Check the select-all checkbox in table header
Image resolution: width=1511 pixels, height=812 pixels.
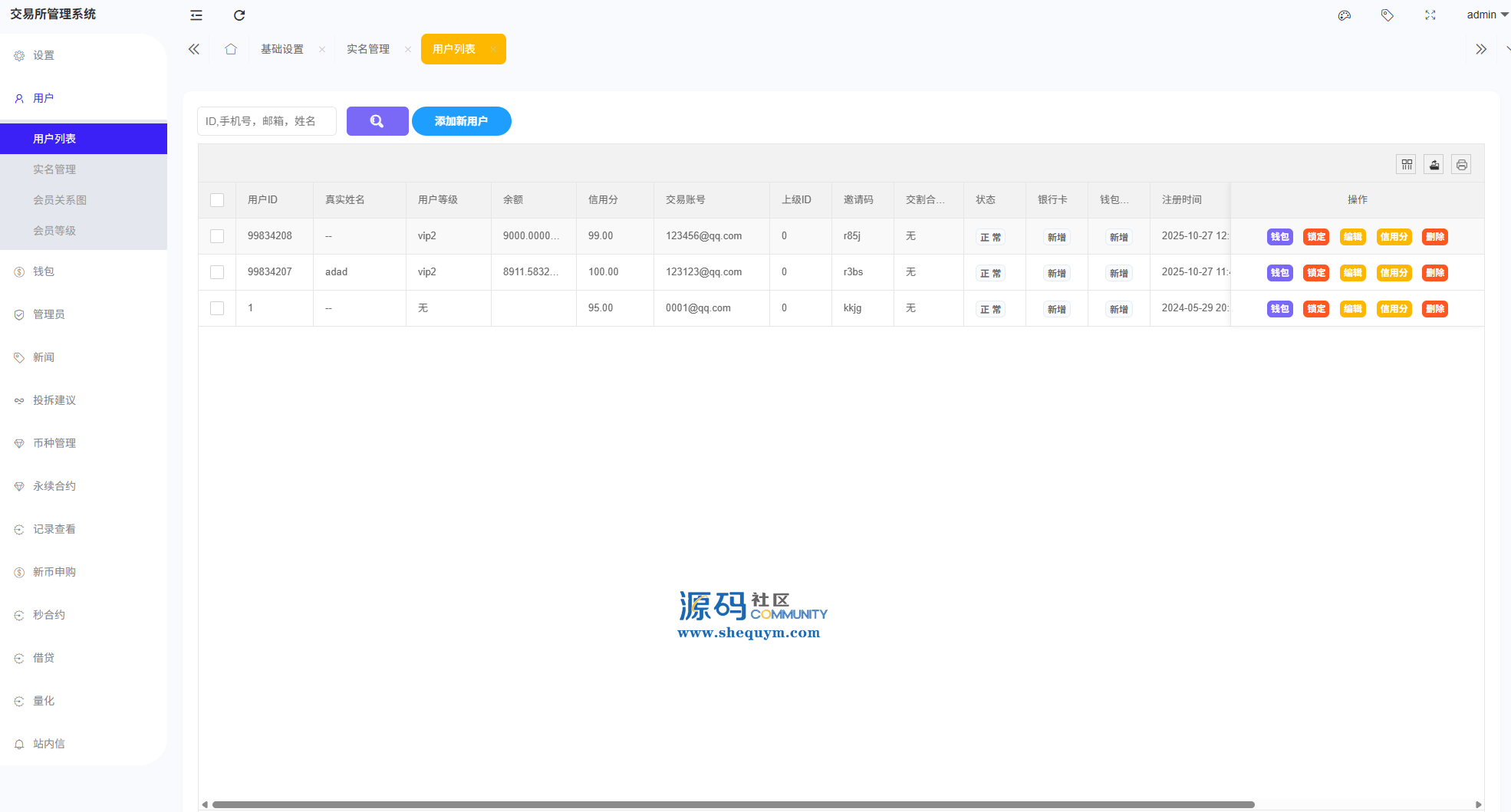(217, 200)
